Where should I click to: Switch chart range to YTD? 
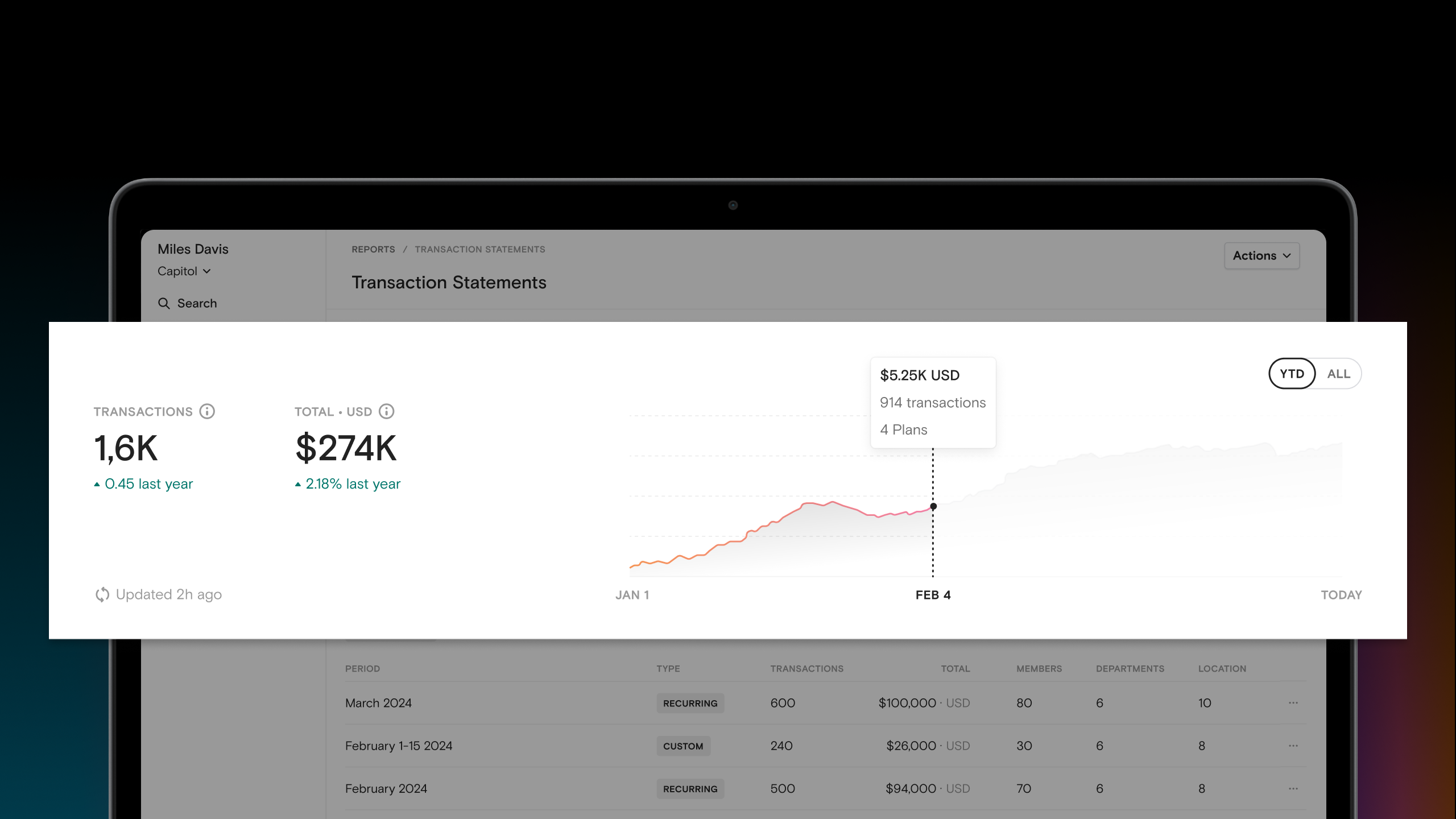coord(1292,374)
